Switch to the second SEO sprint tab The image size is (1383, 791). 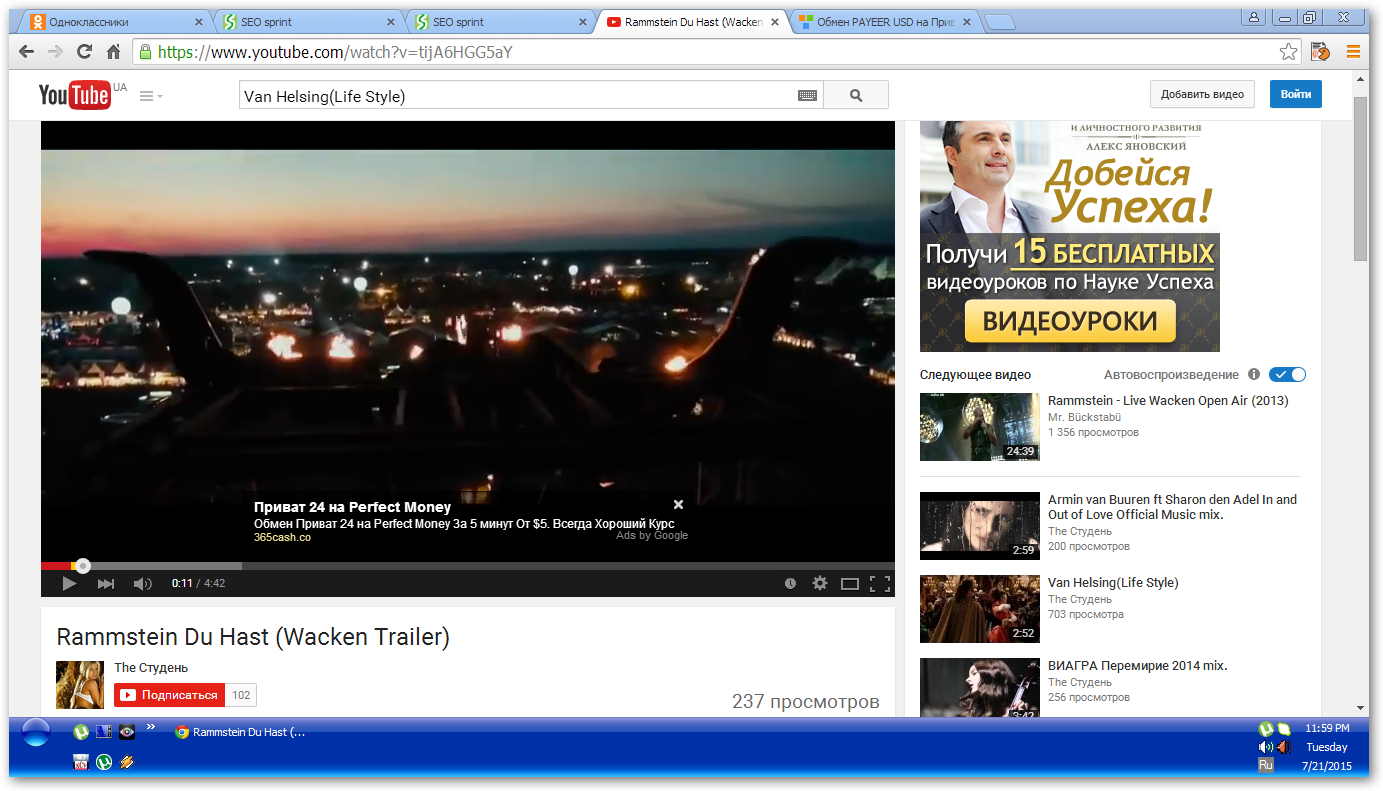pyautogui.click(x=502, y=21)
